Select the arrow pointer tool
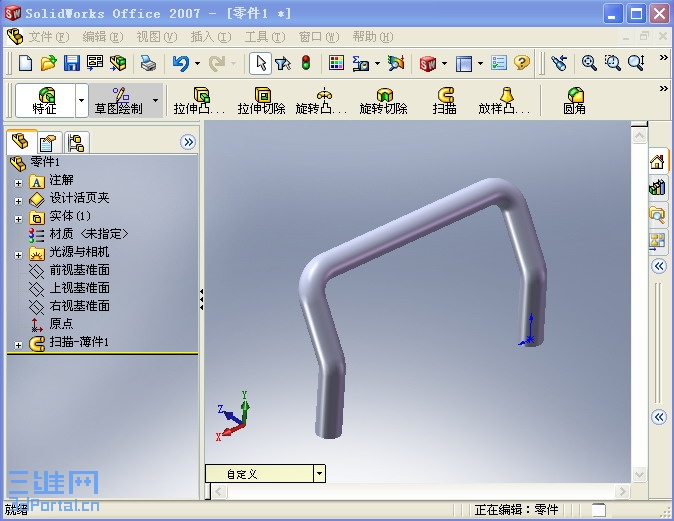This screenshot has height=521, width=674. [260, 63]
